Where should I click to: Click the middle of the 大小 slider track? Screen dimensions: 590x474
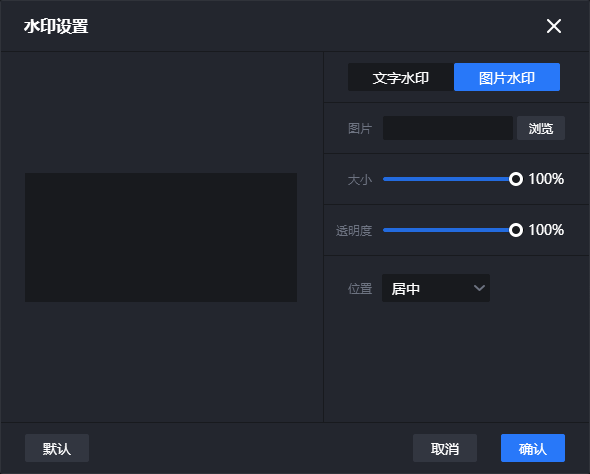(449, 179)
